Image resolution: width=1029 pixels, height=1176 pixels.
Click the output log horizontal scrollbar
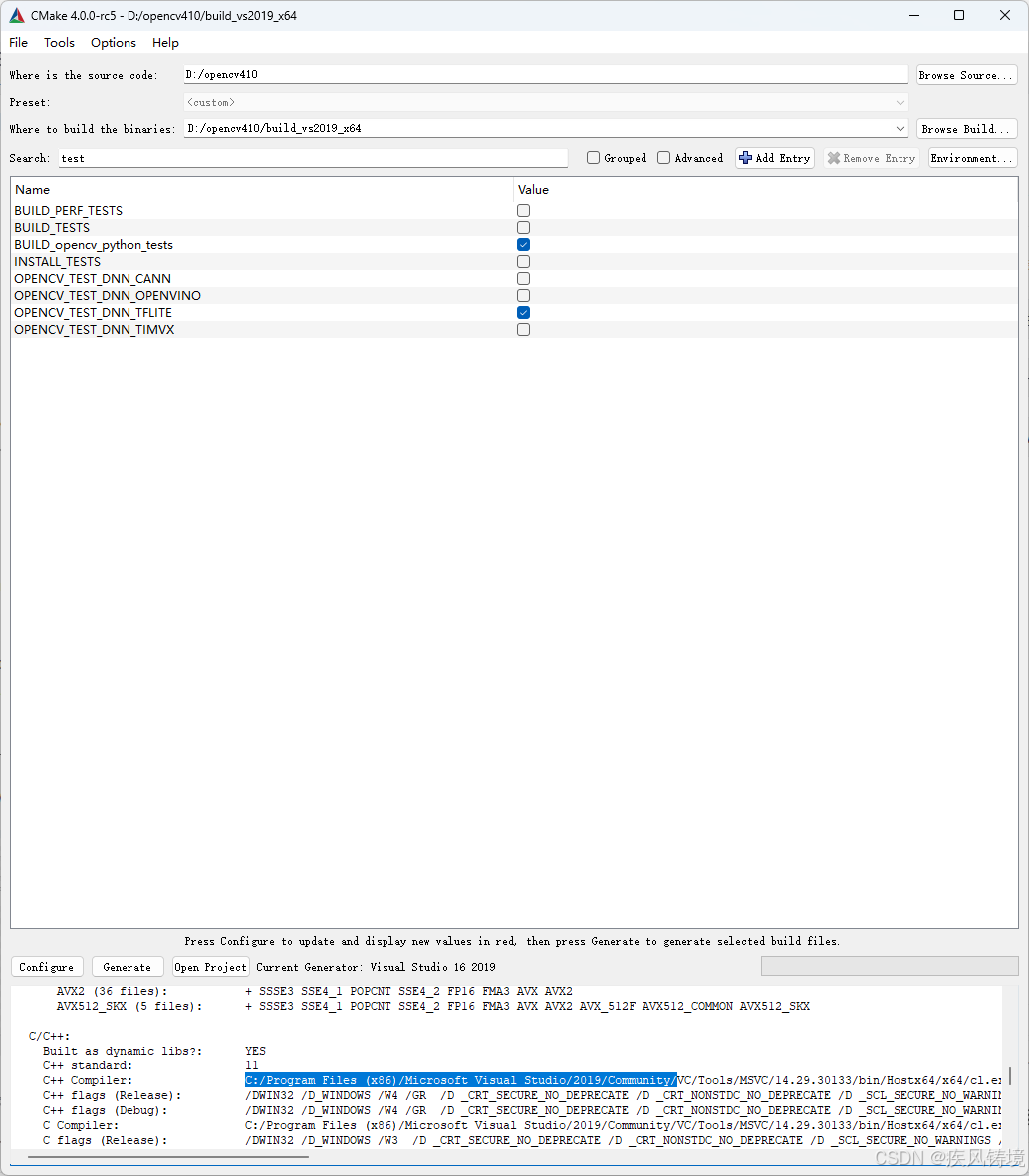pyautogui.click(x=168, y=1156)
